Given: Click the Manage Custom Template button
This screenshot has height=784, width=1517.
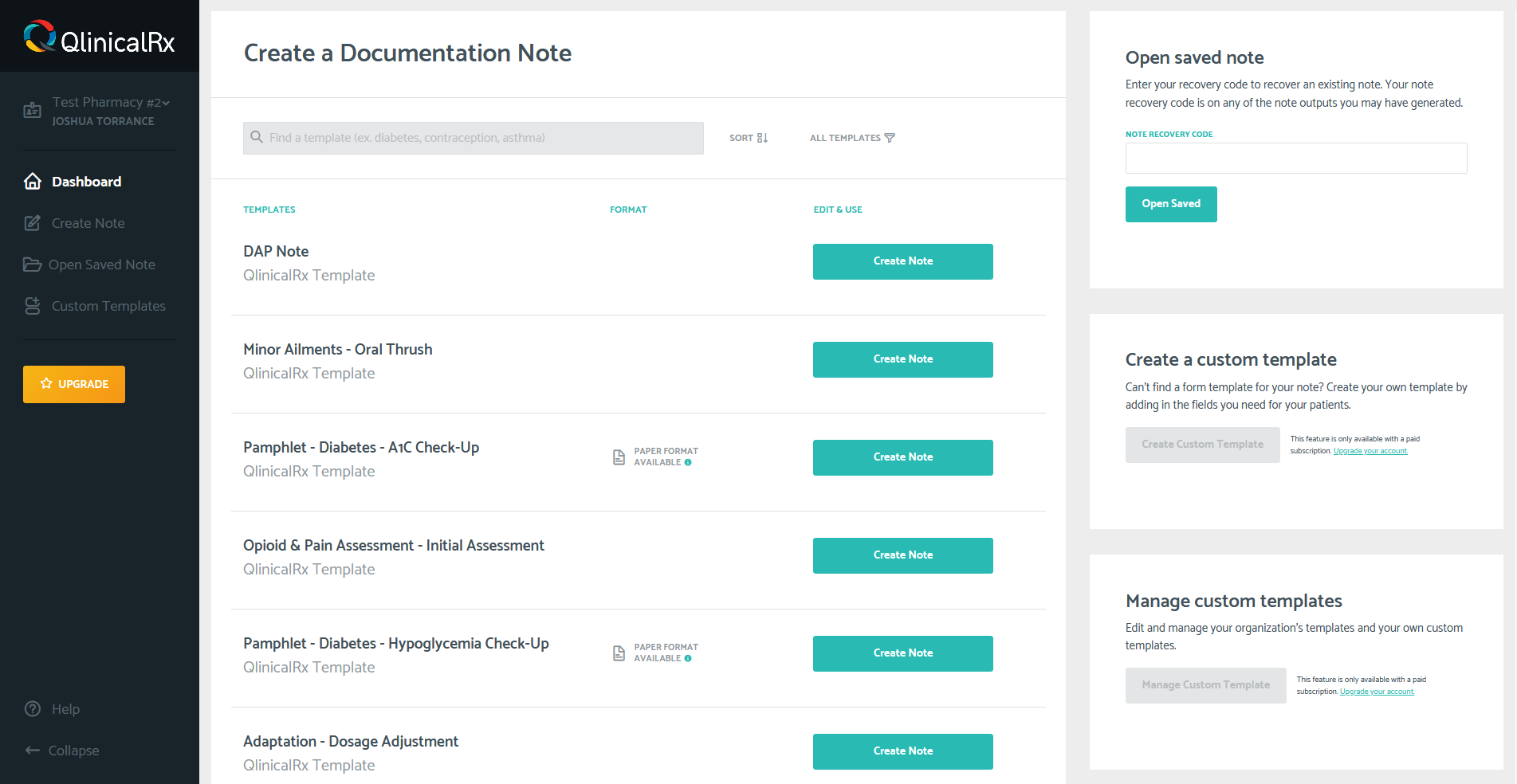Looking at the screenshot, I should coord(1205,685).
